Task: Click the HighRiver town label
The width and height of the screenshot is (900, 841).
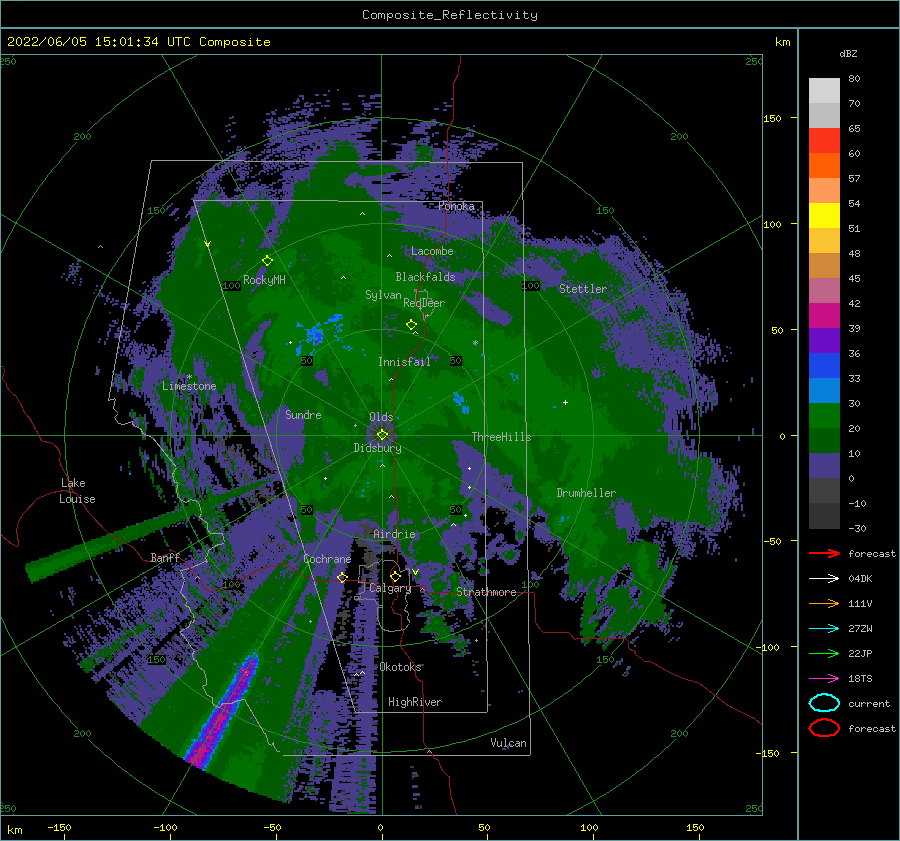Action: click(x=415, y=702)
